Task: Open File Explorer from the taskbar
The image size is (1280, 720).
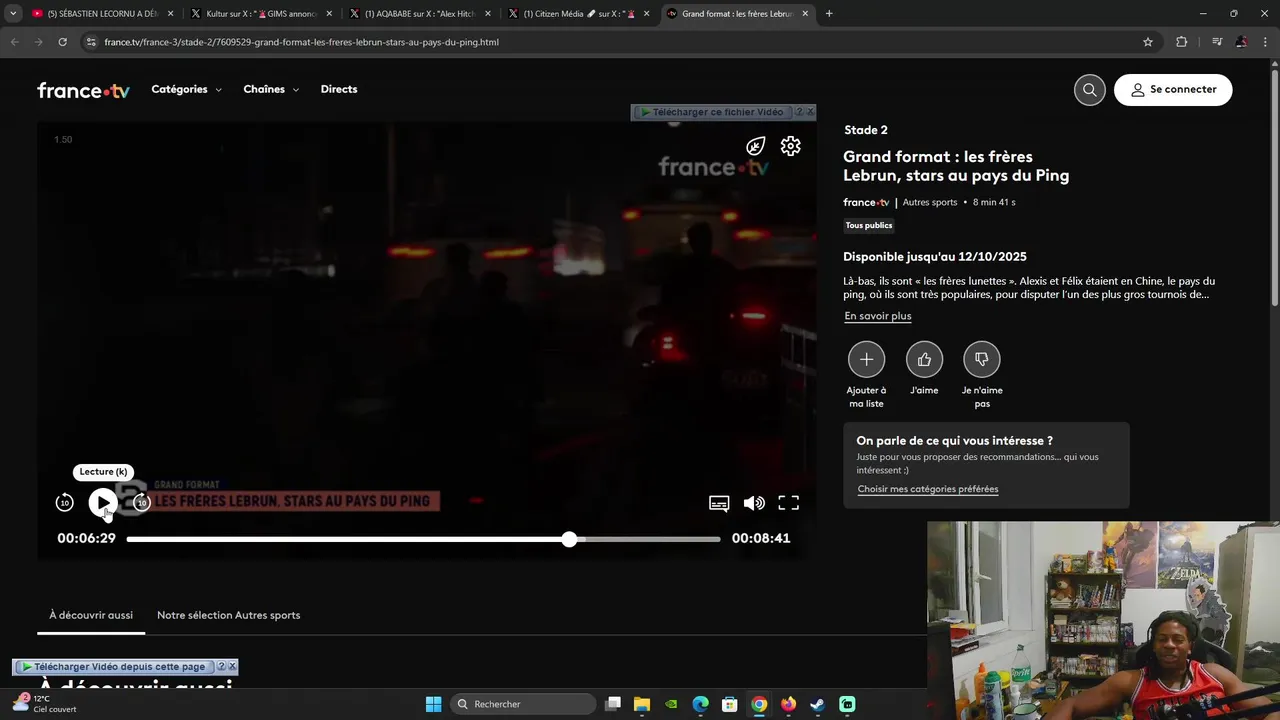Action: (642, 704)
